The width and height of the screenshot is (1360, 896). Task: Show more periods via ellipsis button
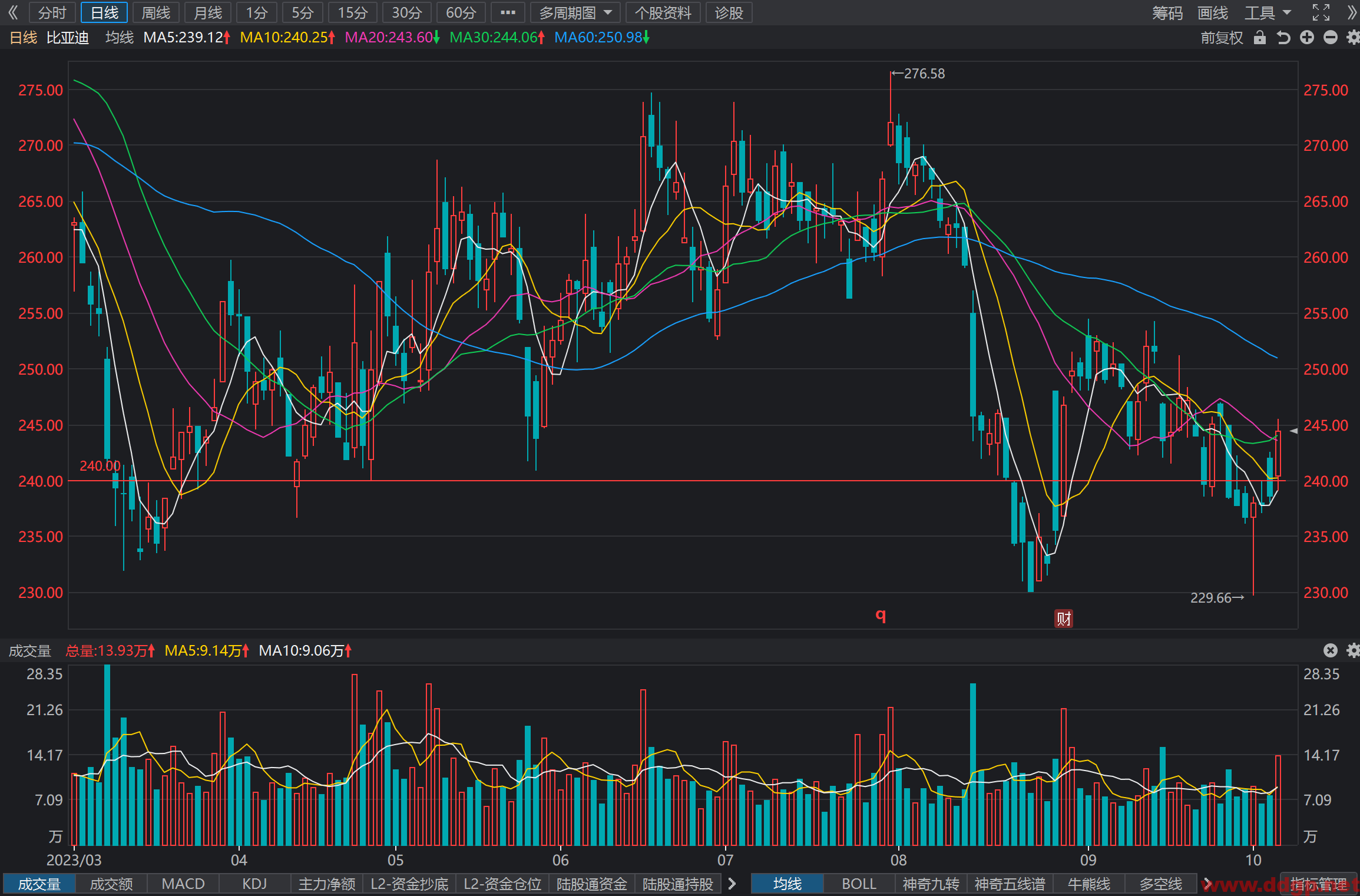pyautogui.click(x=508, y=12)
